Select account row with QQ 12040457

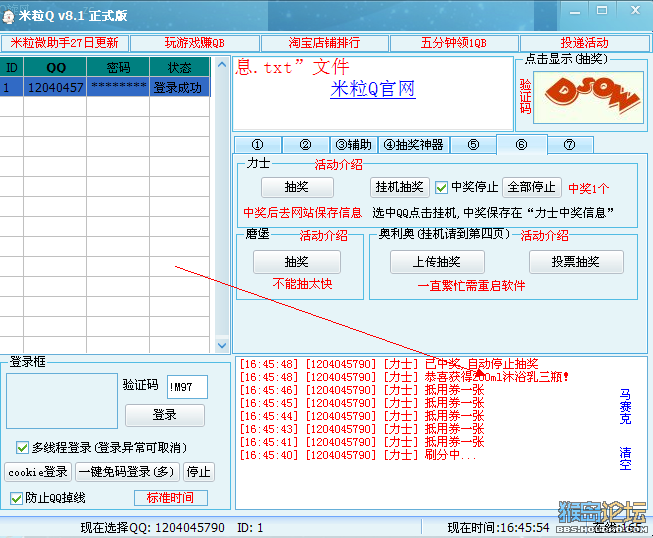coord(105,87)
